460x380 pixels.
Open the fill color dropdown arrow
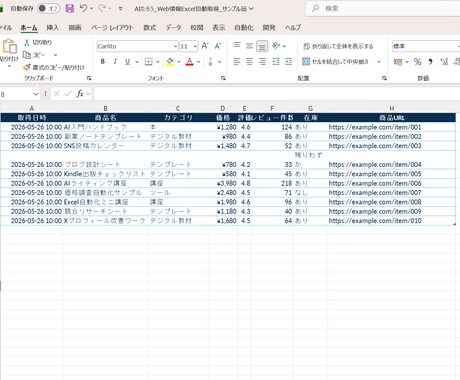pyautogui.click(x=179, y=62)
